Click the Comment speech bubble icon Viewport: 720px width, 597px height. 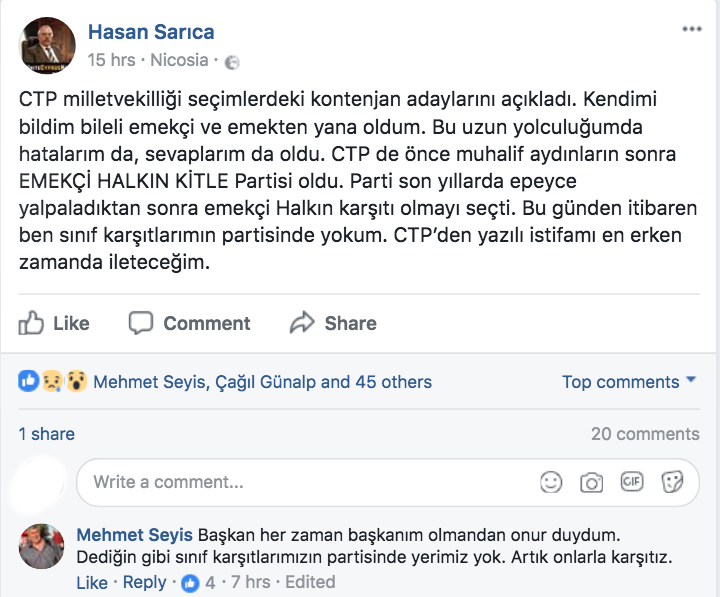pos(141,323)
